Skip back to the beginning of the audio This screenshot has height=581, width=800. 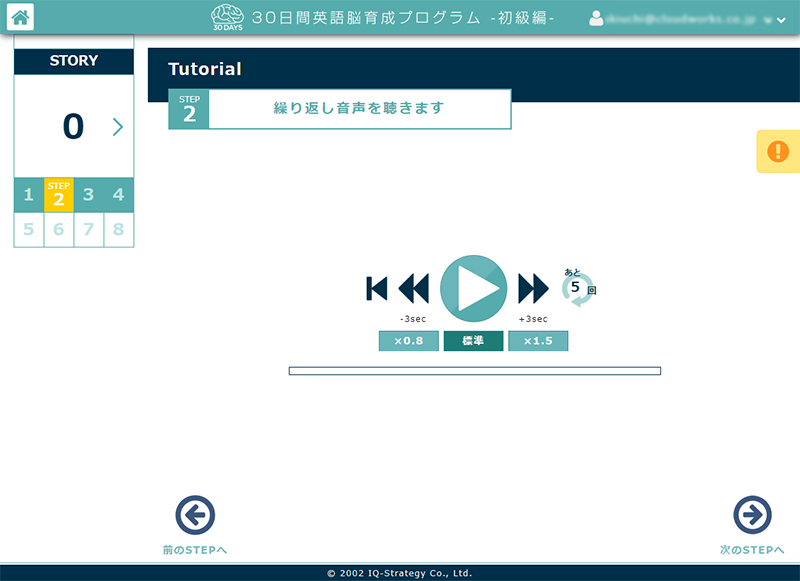tap(377, 288)
